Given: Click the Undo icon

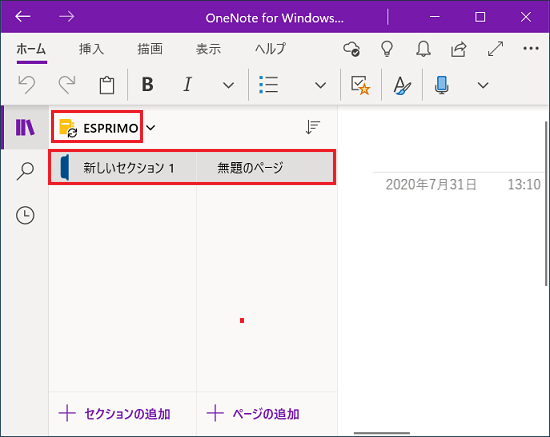Looking at the screenshot, I should pyautogui.click(x=27, y=85).
